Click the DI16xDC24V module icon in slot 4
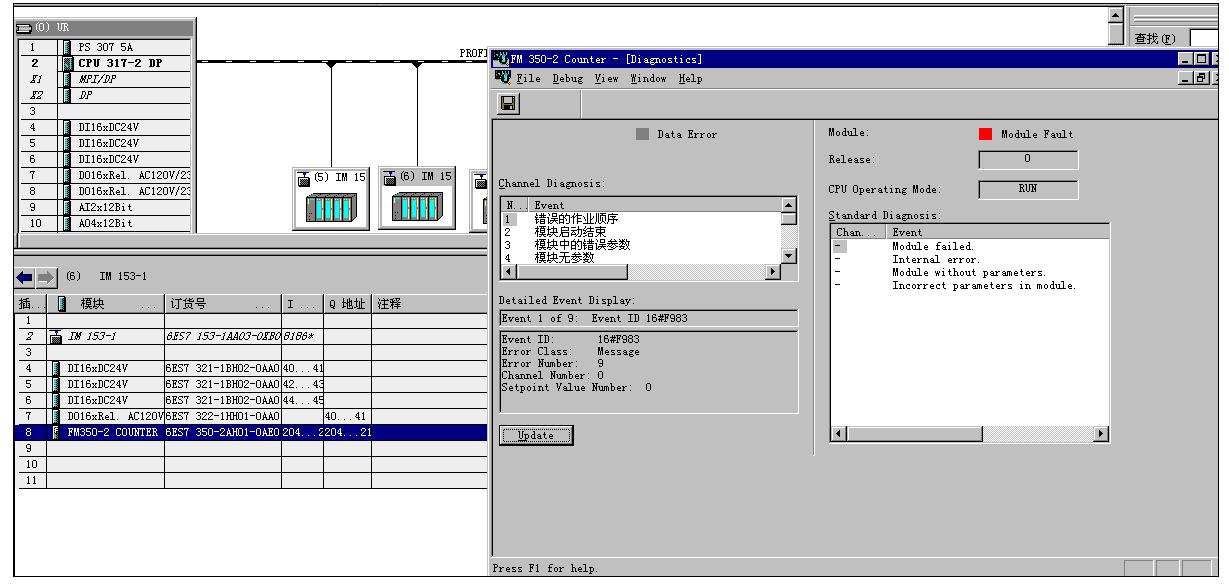This screenshot has width=1229, height=584. pyautogui.click(x=56, y=369)
